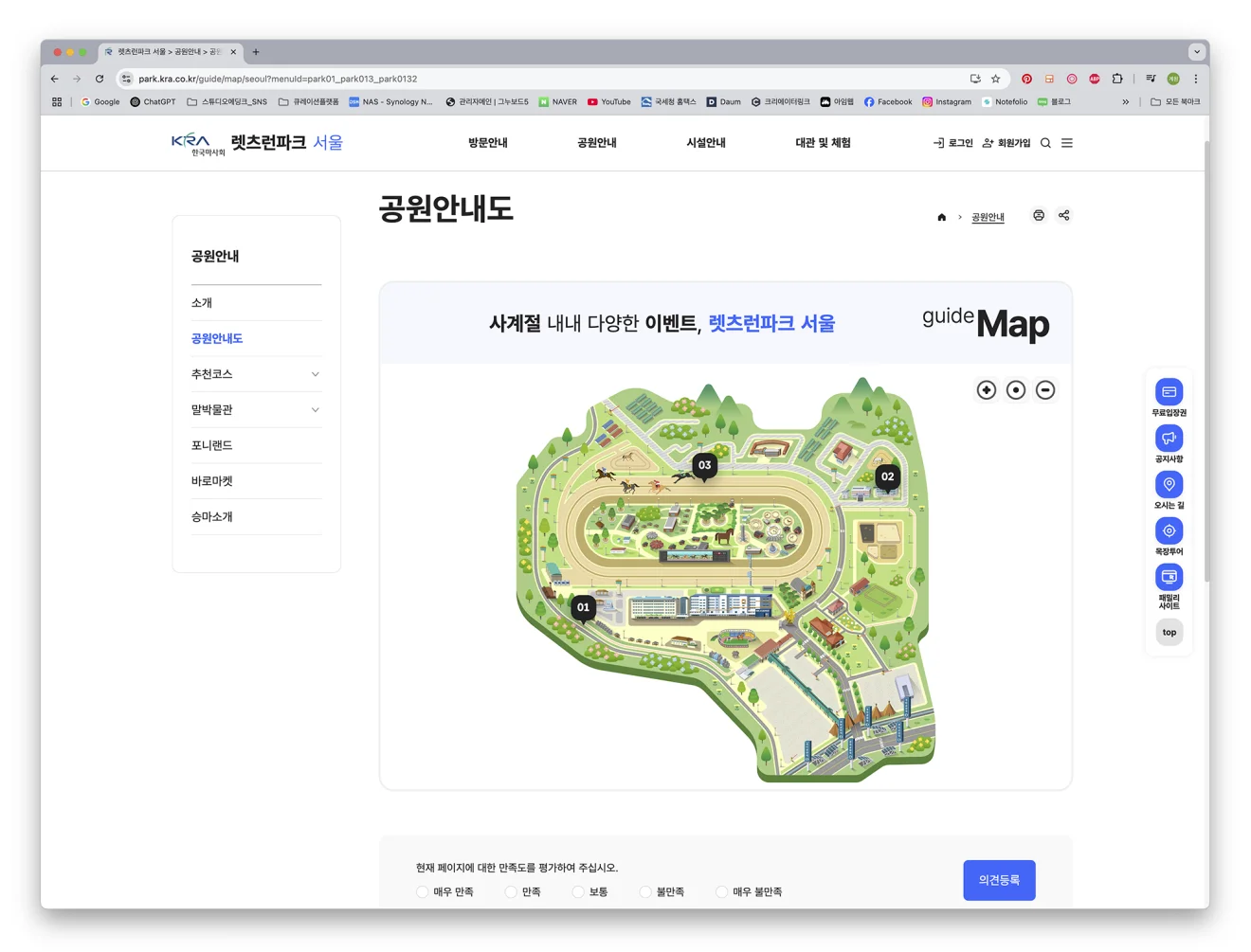Image resolution: width=1251 pixels, height=952 pixels.
Task: Open the Chrome three-dot menu
Action: (x=1196, y=79)
